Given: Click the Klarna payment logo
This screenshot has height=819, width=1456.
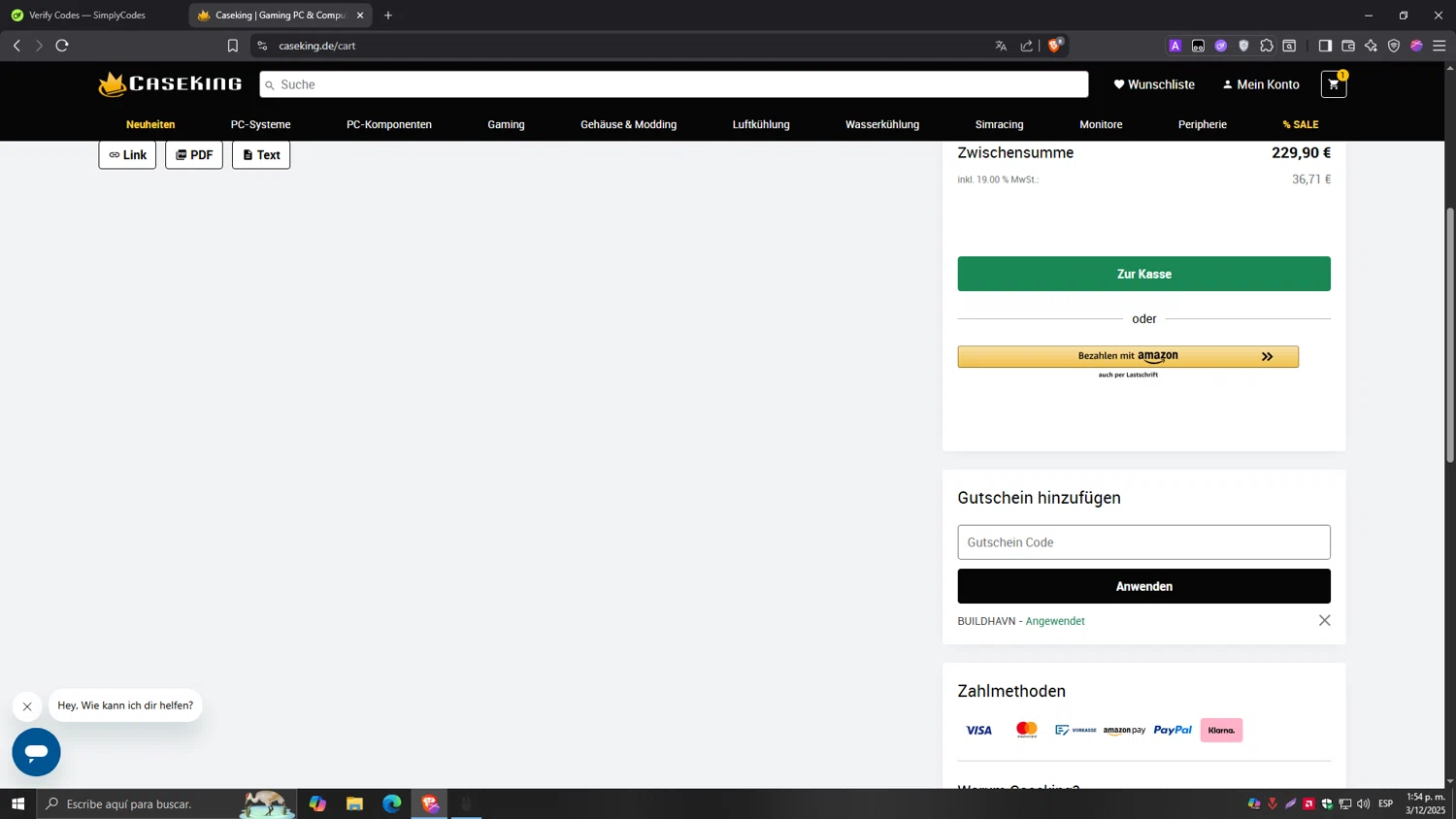Looking at the screenshot, I should (x=1221, y=730).
